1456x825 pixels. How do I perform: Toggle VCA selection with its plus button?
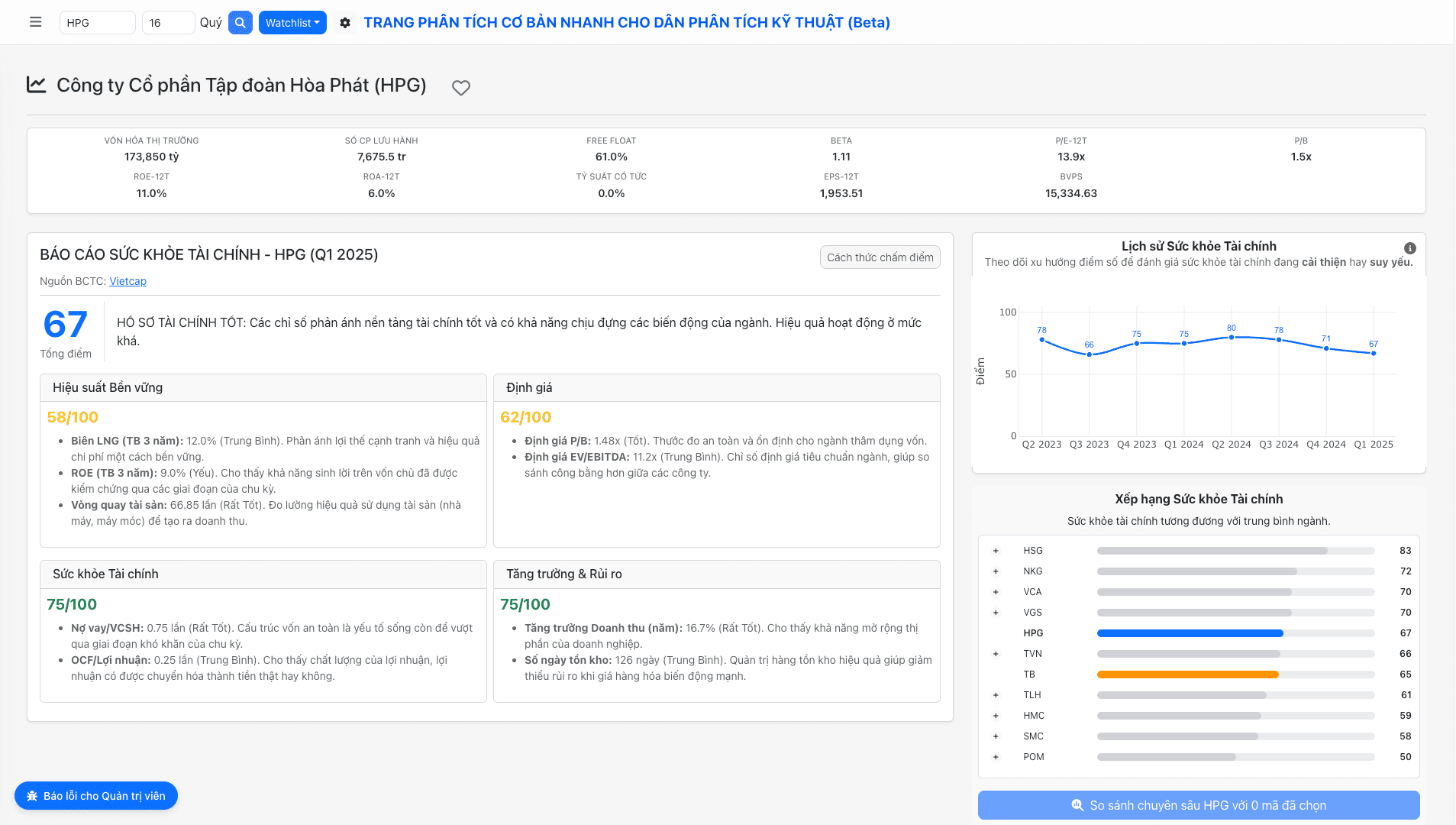(x=996, y=592)
